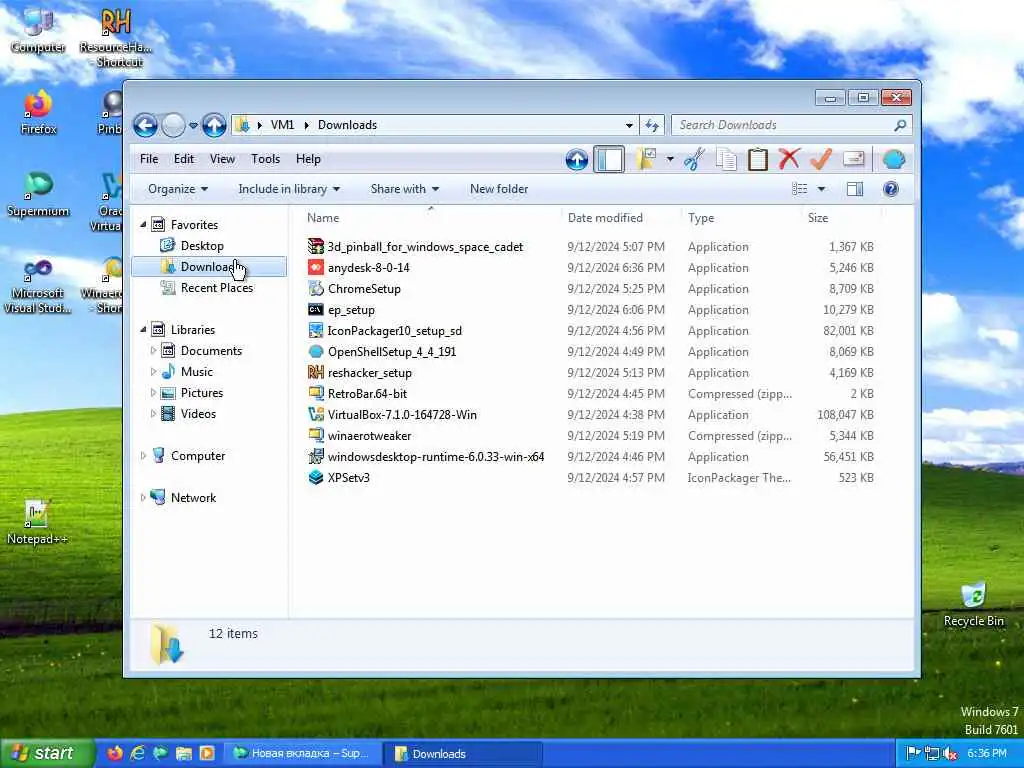Image resolution: width=1024 pixels, height=768 pixels.
Task: Click the Supermium taskbar button
Action: [302, 754]
